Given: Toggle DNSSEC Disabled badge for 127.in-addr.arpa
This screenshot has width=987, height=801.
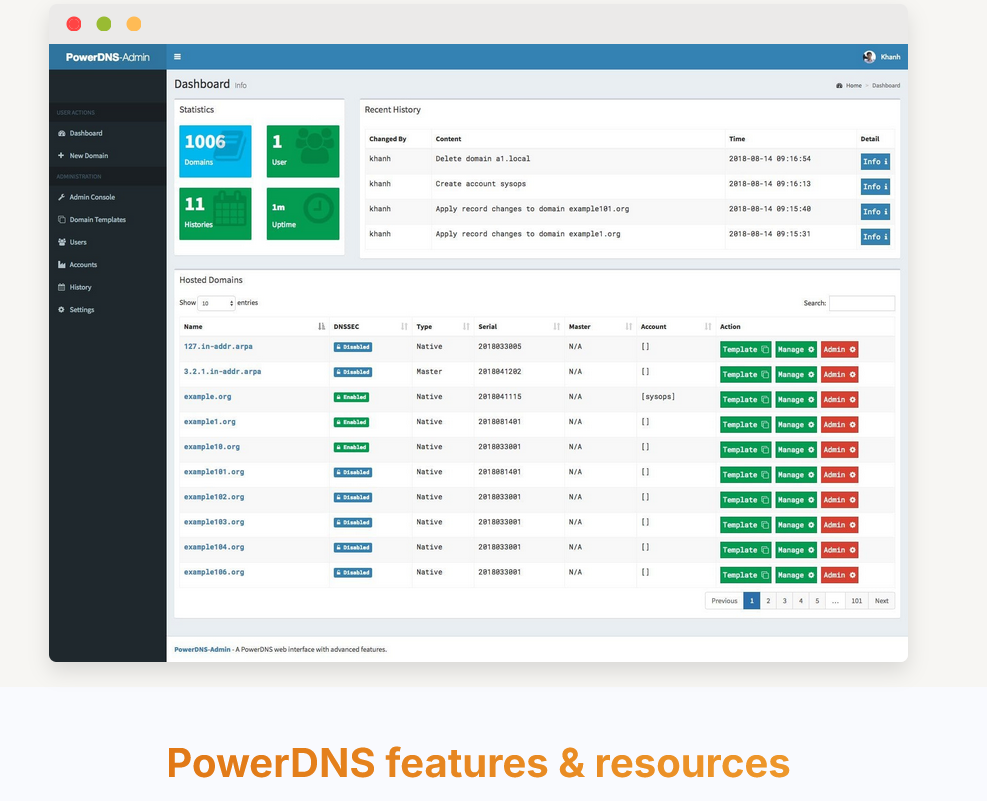Looking at the screenshot, I should click(x=353, y=347).
